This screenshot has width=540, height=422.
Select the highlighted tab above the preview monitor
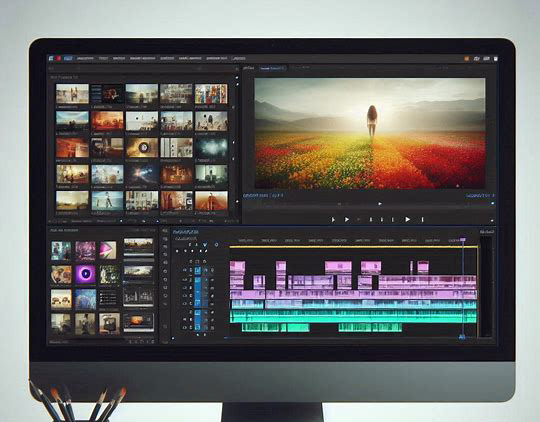pos(272,69)
